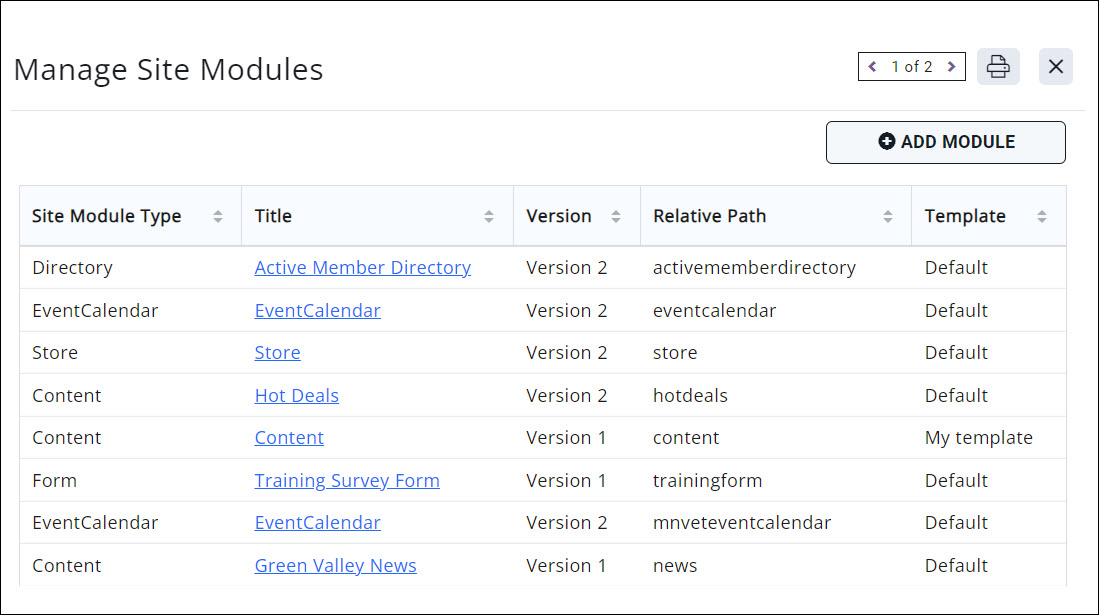Open EventCalendar link with mnveteventcalendar path

tap(317, 523)
